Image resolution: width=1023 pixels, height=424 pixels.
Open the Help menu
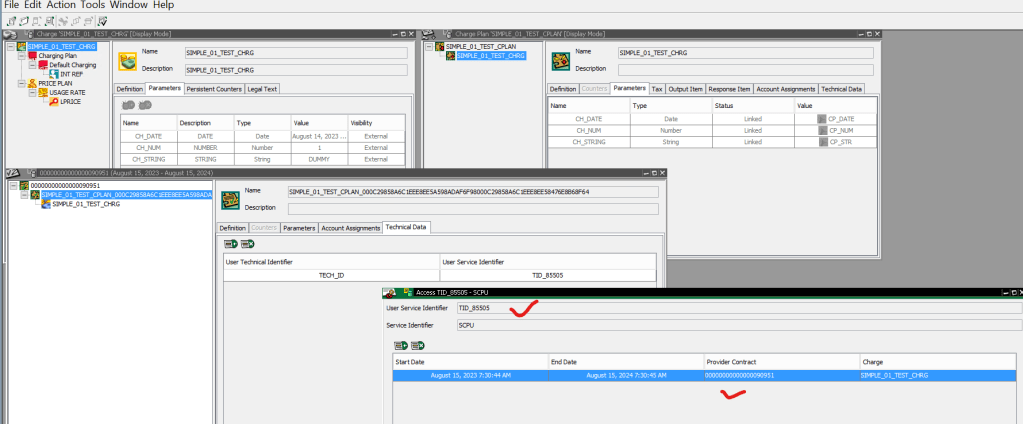coord(164,5)
